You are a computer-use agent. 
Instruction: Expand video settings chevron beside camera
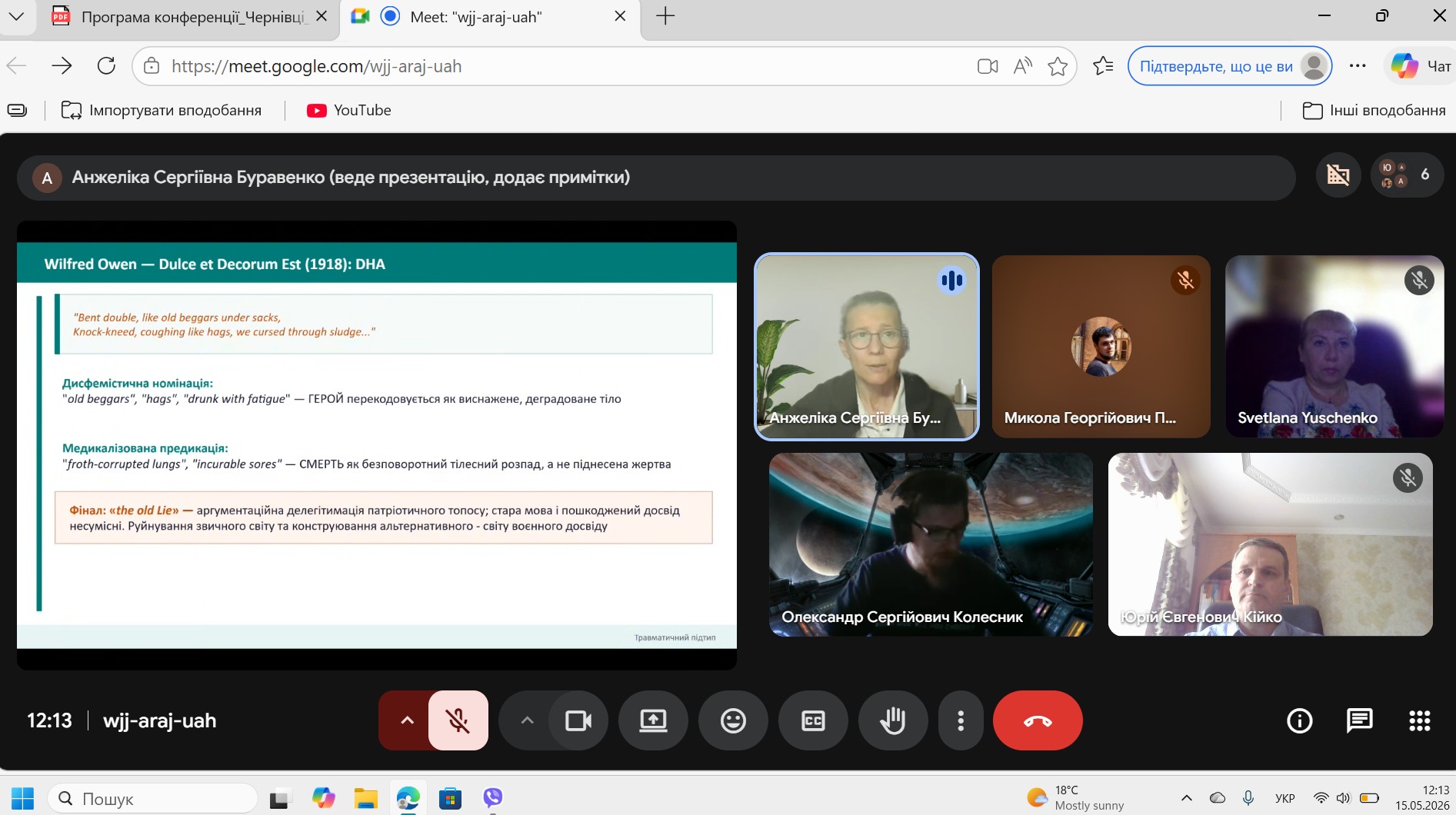pyautogui.click(x=527, y=720)
